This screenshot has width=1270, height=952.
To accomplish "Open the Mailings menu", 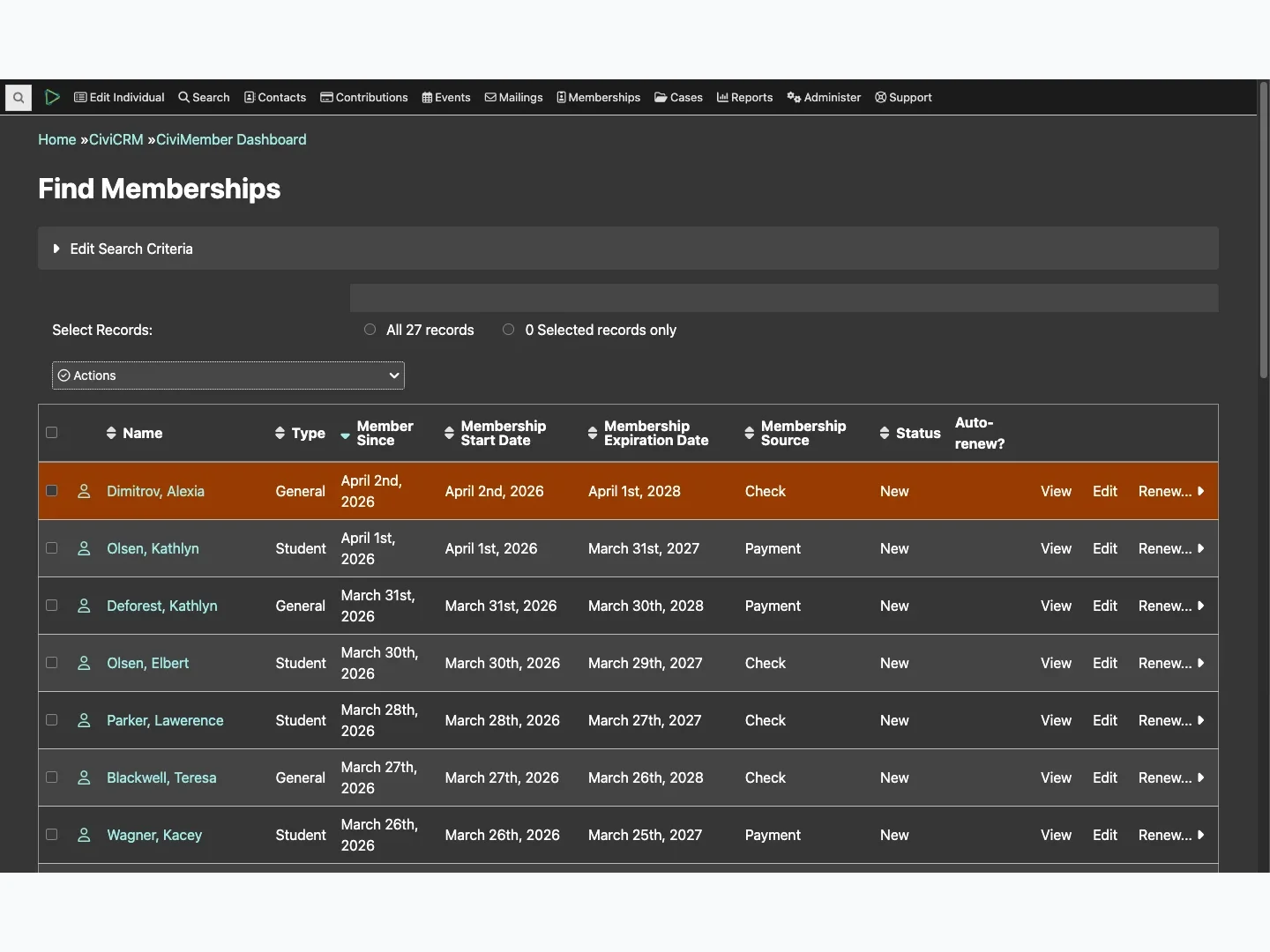I will coord(514,98).
